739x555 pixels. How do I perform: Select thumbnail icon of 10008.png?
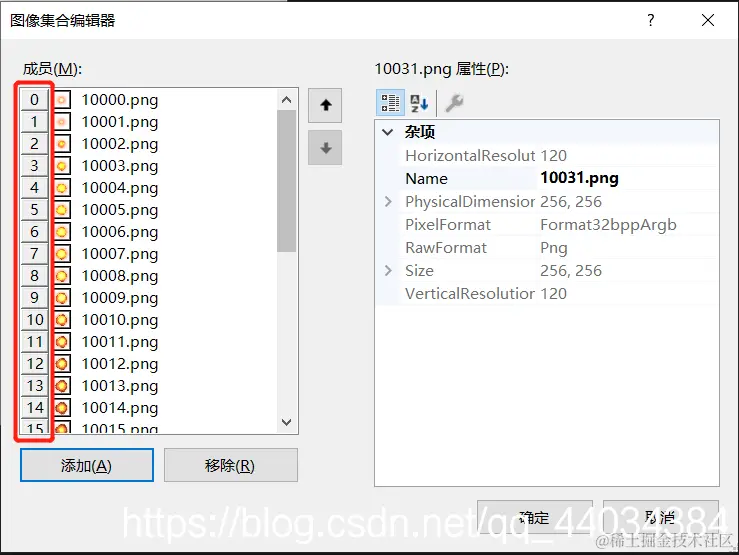coord(62,276)
